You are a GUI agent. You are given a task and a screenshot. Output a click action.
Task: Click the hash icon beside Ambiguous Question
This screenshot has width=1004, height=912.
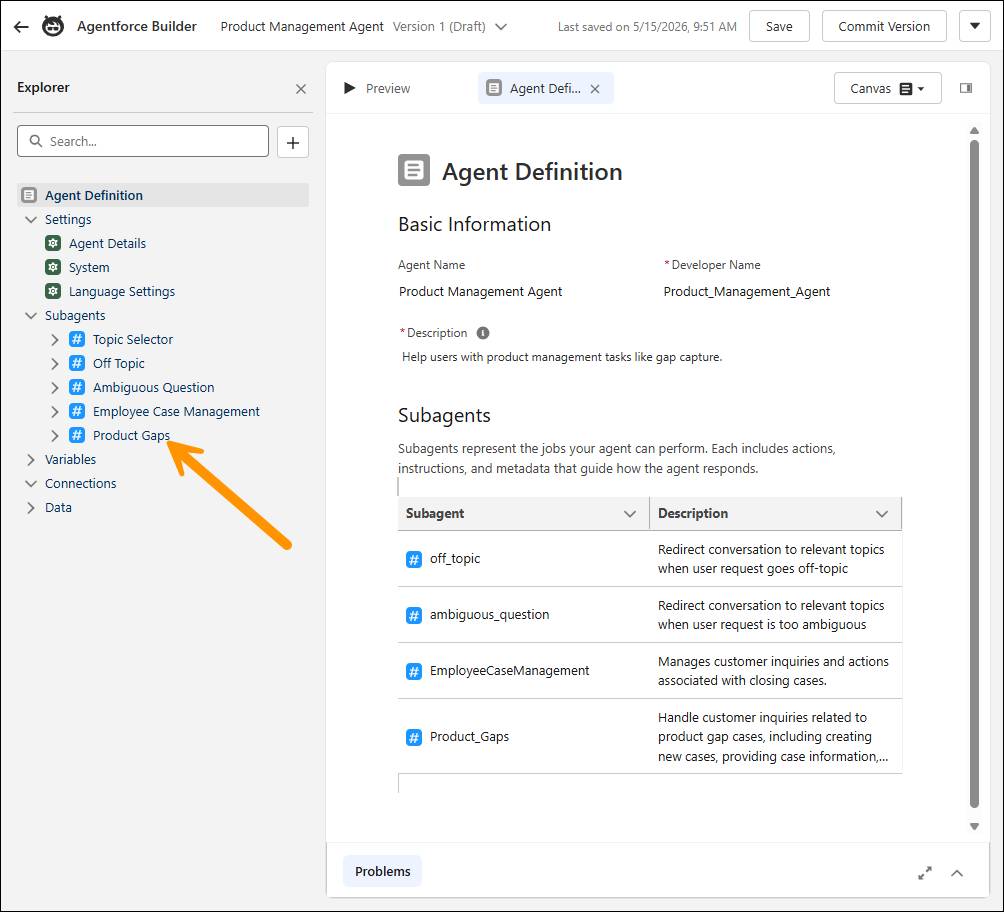pyautogui.click(x=77, y=387)
